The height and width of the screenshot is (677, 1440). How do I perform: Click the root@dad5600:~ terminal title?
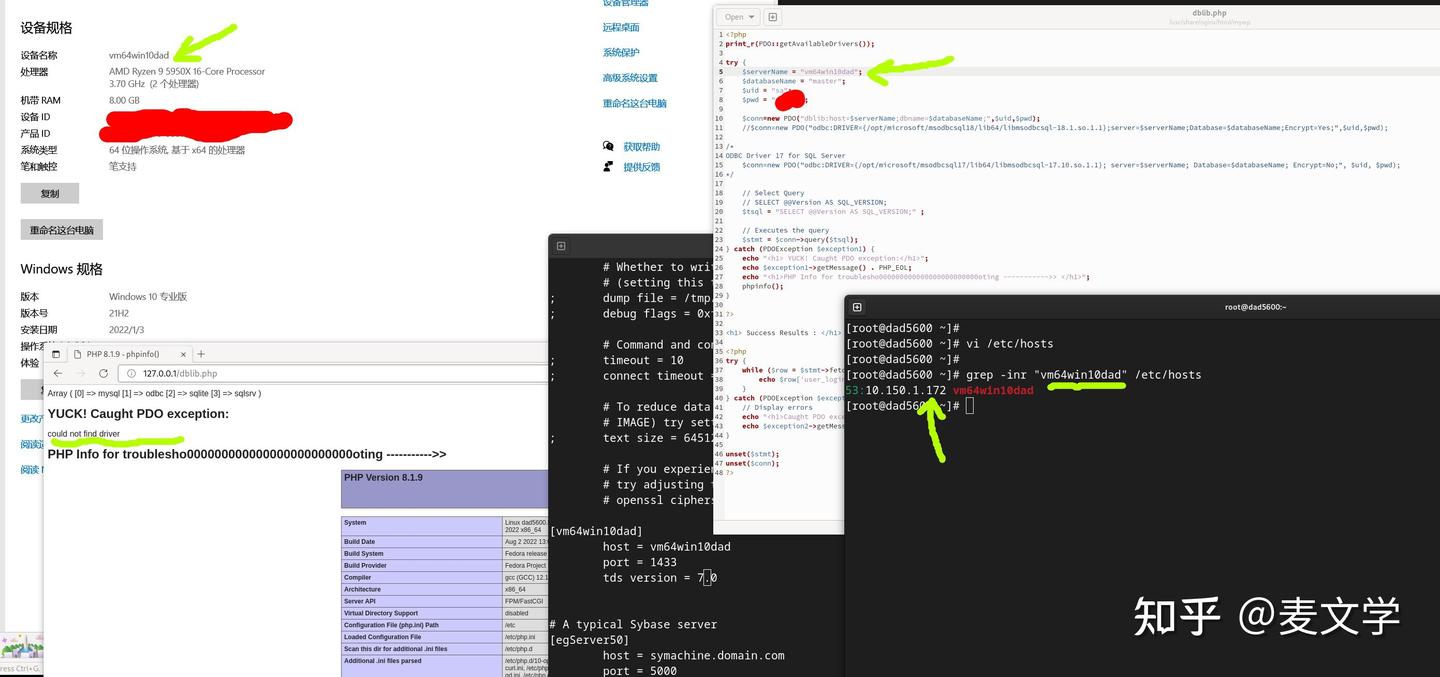point(1255,307)
